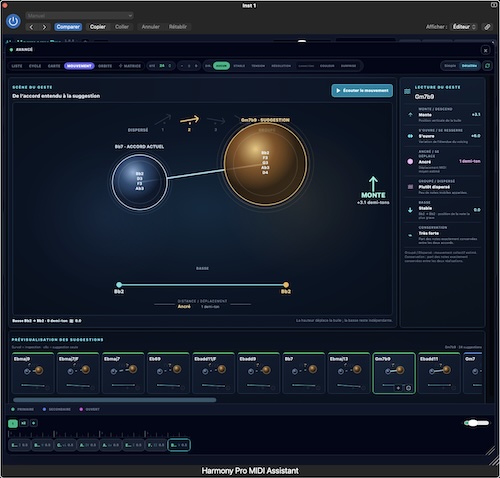Adjust the white slider above the timeline
Screen dimensions: 500x478
coord(477,423)
